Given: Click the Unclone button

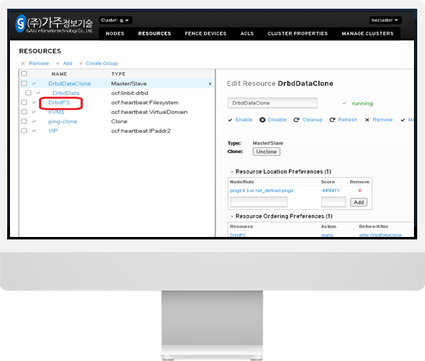Looking at the screenshot, I should (x=266, y=152).
